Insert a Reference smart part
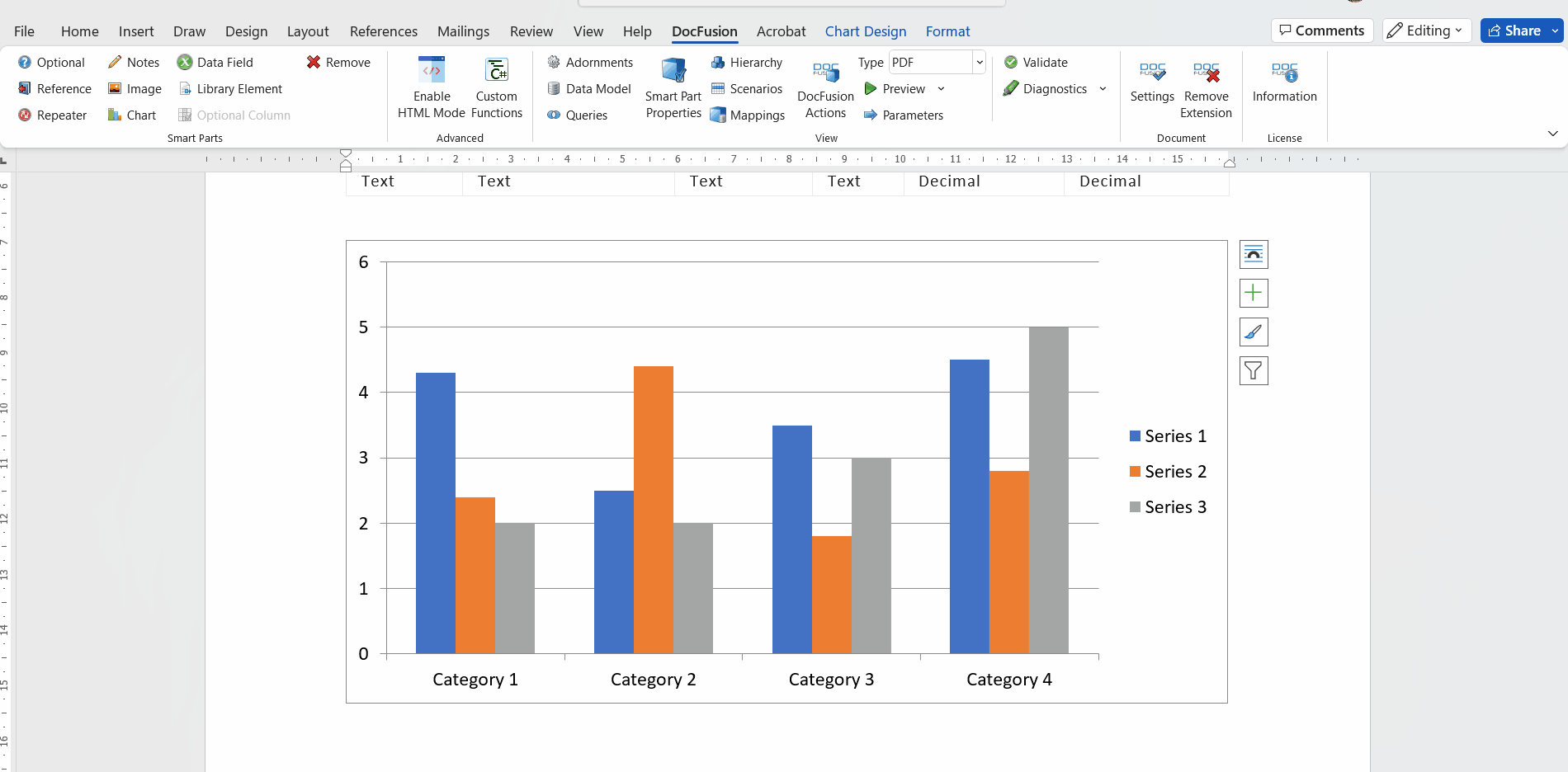This screenshot has width=1568, height=772. pyautogui.click(x=54, y=89)
